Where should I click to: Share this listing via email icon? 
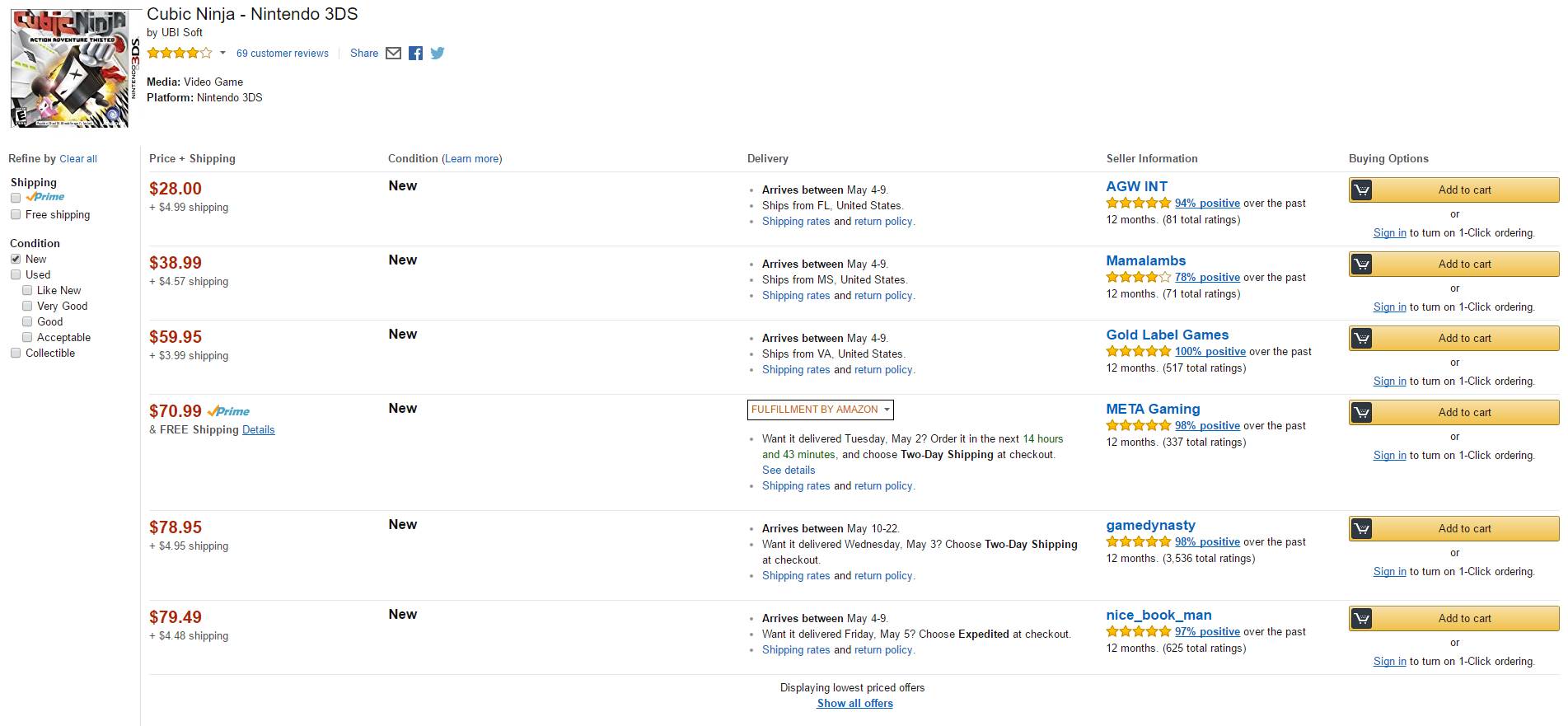[x=393, y=54]
